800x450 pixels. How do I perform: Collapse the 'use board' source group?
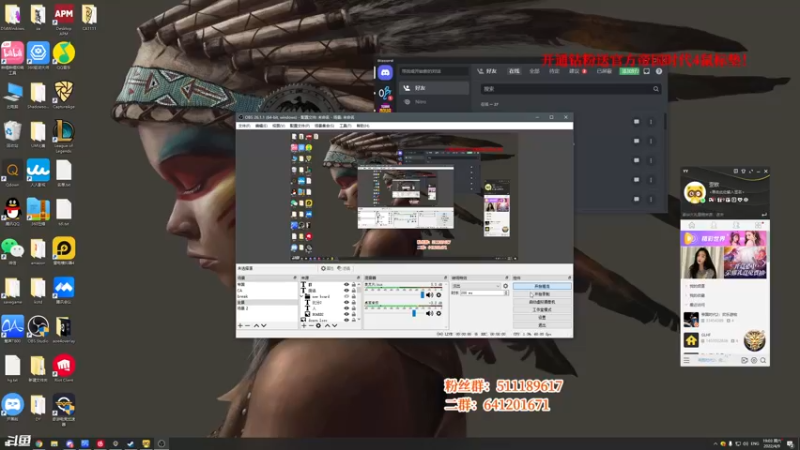pos(302,296)
